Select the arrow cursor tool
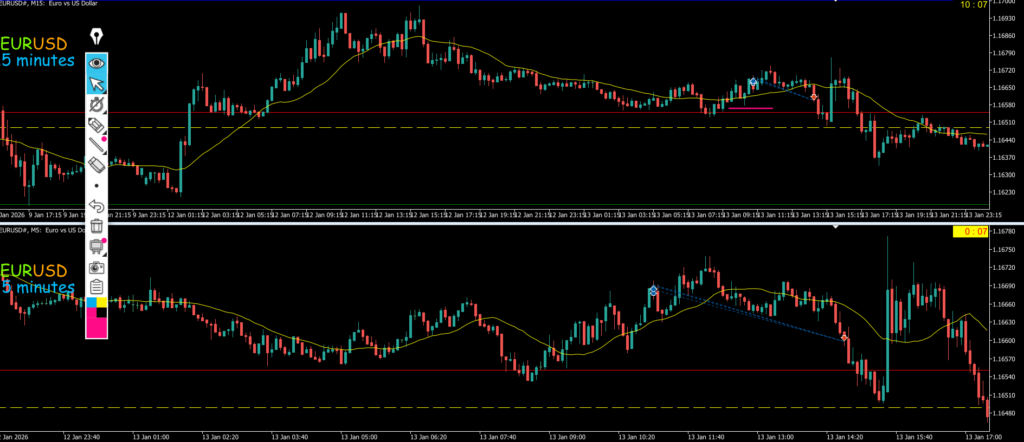The image size is (1024, 442). pos(97,83)
